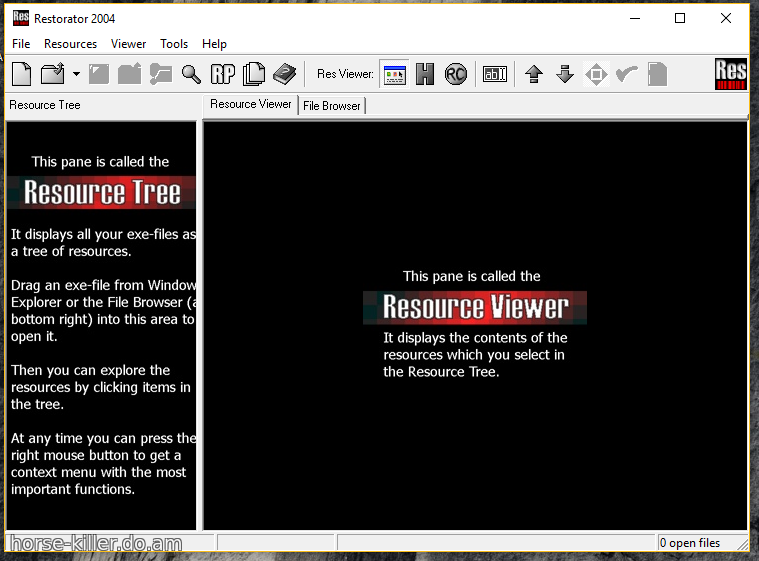Click the '0 open files' status text
The height and width of the screenshot is (561, 759).
tap(690, 543)
